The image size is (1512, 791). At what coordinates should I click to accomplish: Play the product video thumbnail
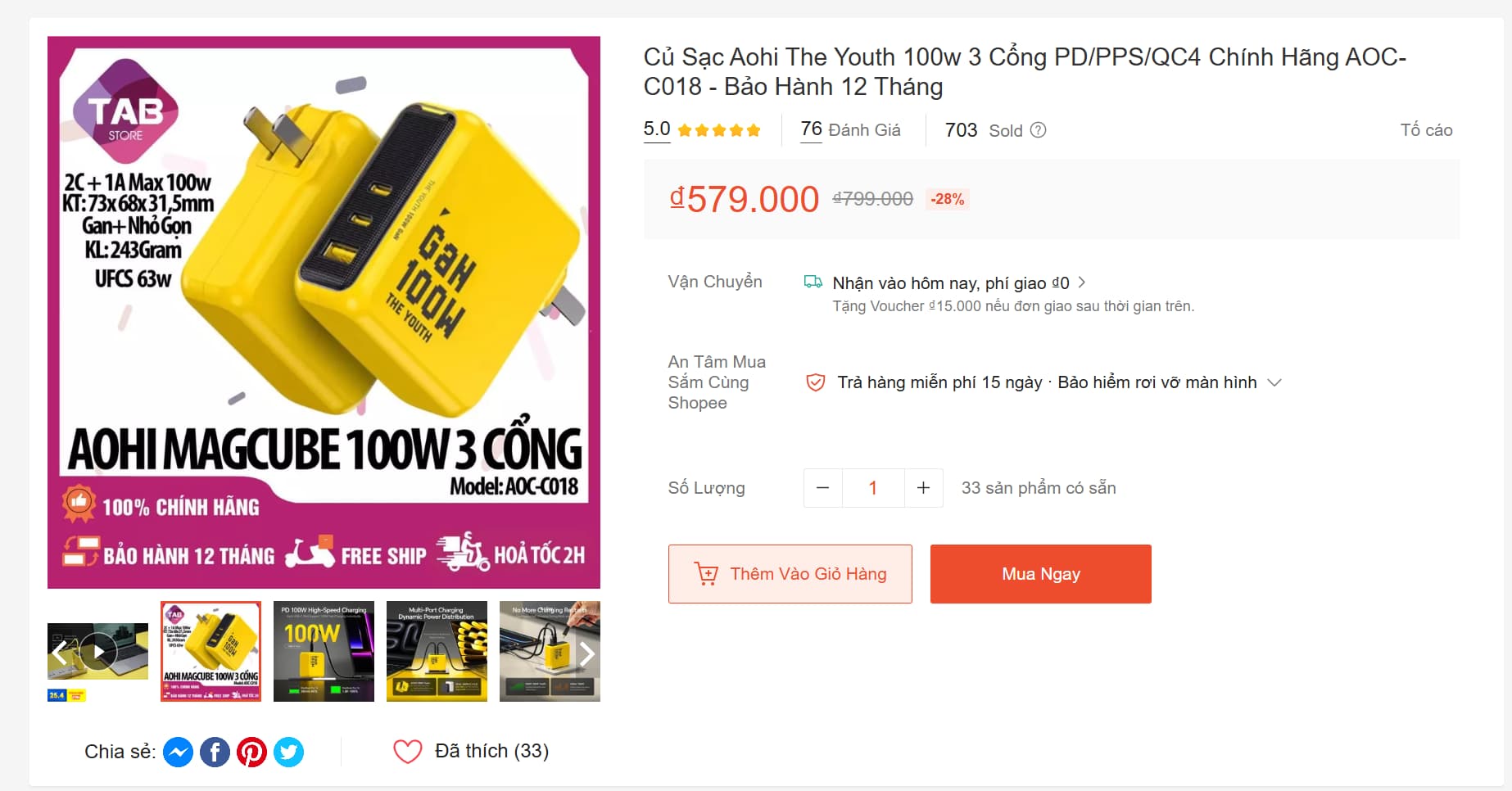(99, 652)
